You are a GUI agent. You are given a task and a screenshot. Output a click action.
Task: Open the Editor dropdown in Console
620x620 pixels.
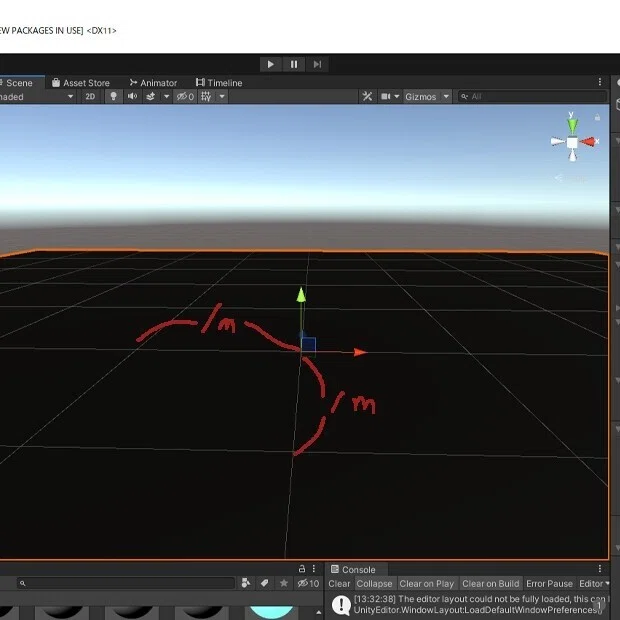[594, 584]
